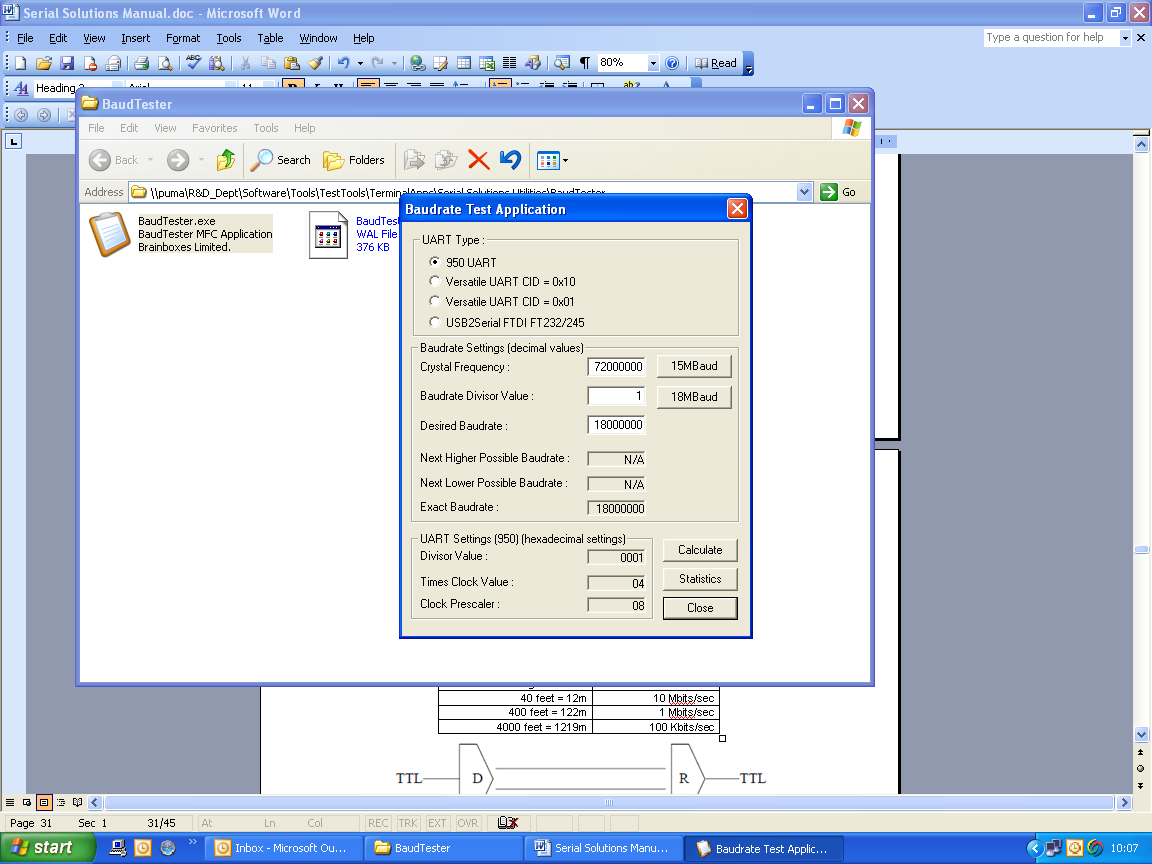Undo last action with blue arrow in BaudTester

click(510, 160)
